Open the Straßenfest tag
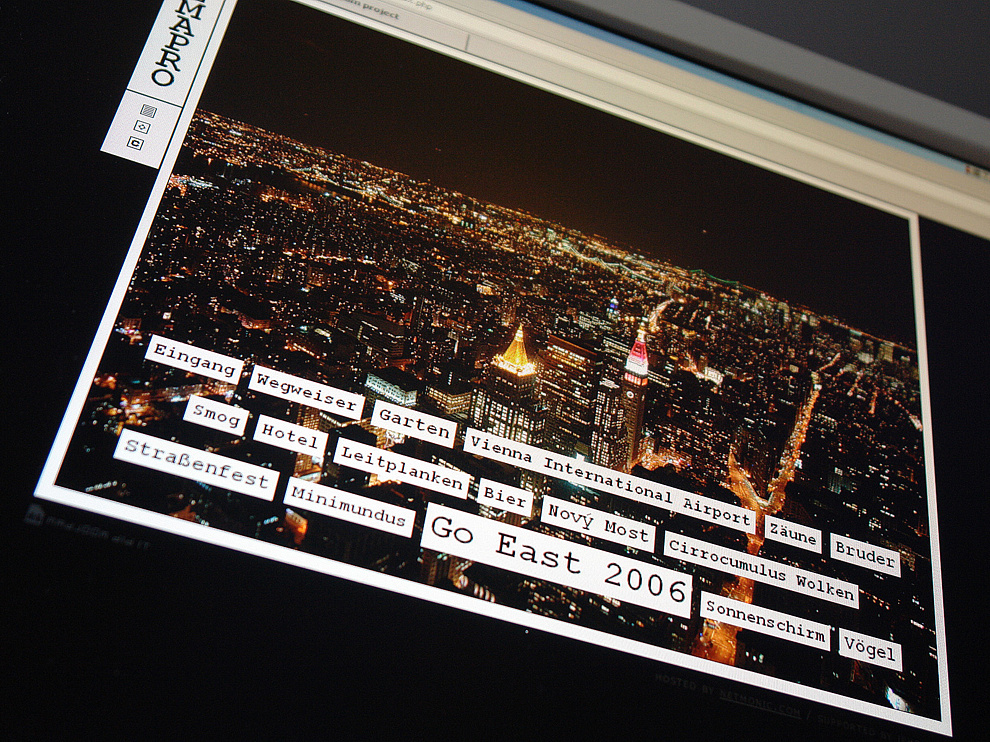 pos(196,464)
